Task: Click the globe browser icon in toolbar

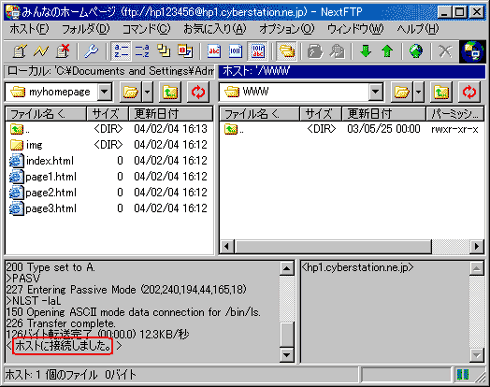Action: [x=416, y=51]
